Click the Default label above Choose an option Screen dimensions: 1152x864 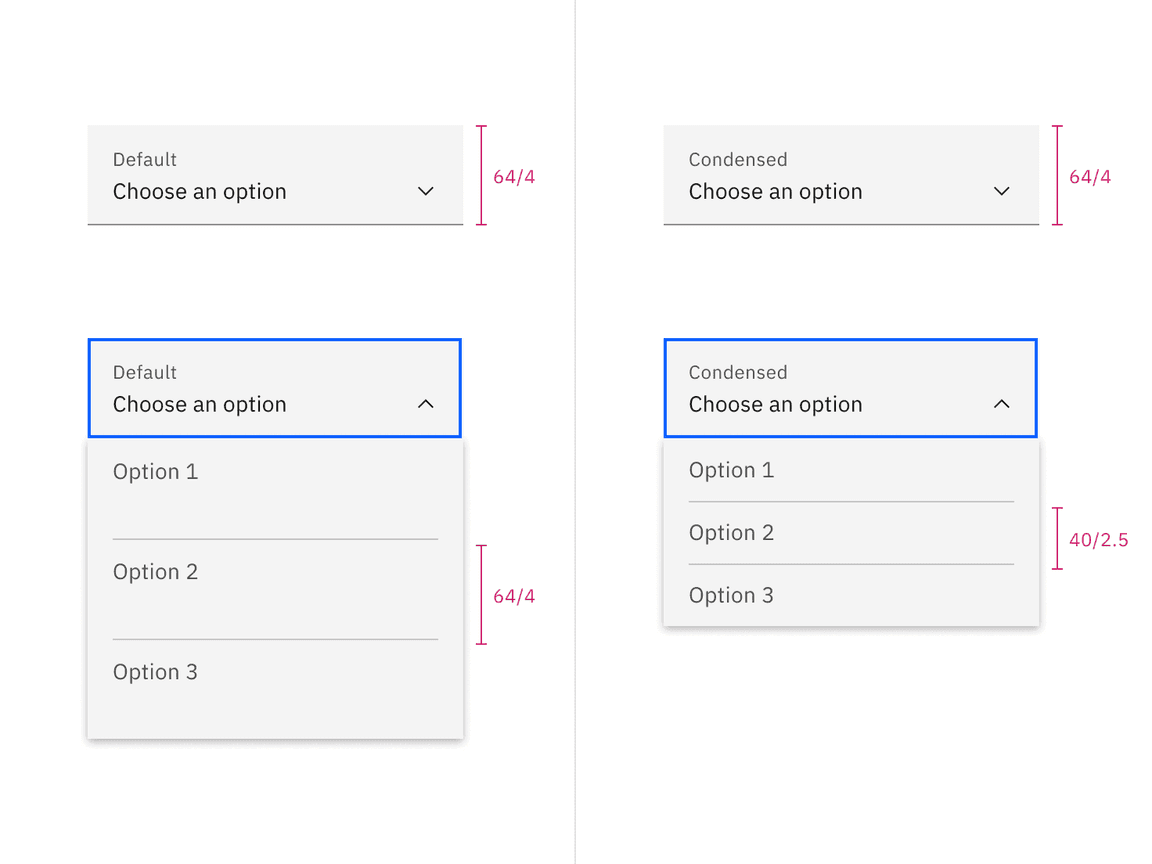[144, 159]
